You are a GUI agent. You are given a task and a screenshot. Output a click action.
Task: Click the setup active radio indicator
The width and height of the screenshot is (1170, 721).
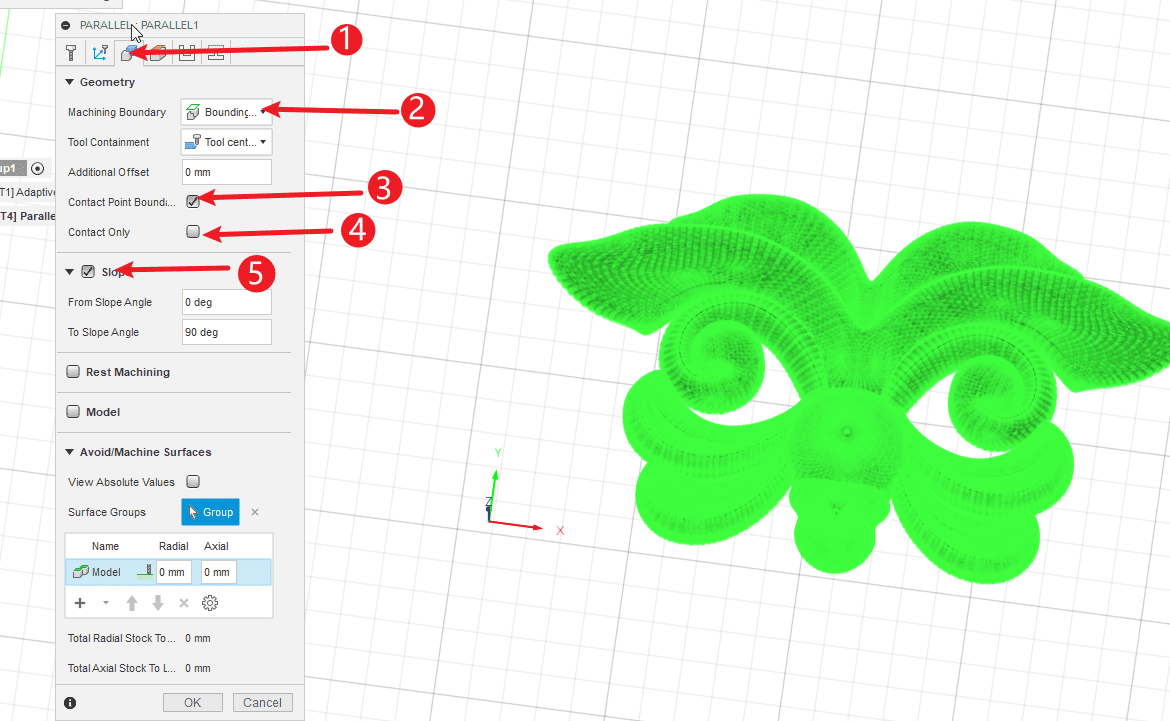pos(38,169)
